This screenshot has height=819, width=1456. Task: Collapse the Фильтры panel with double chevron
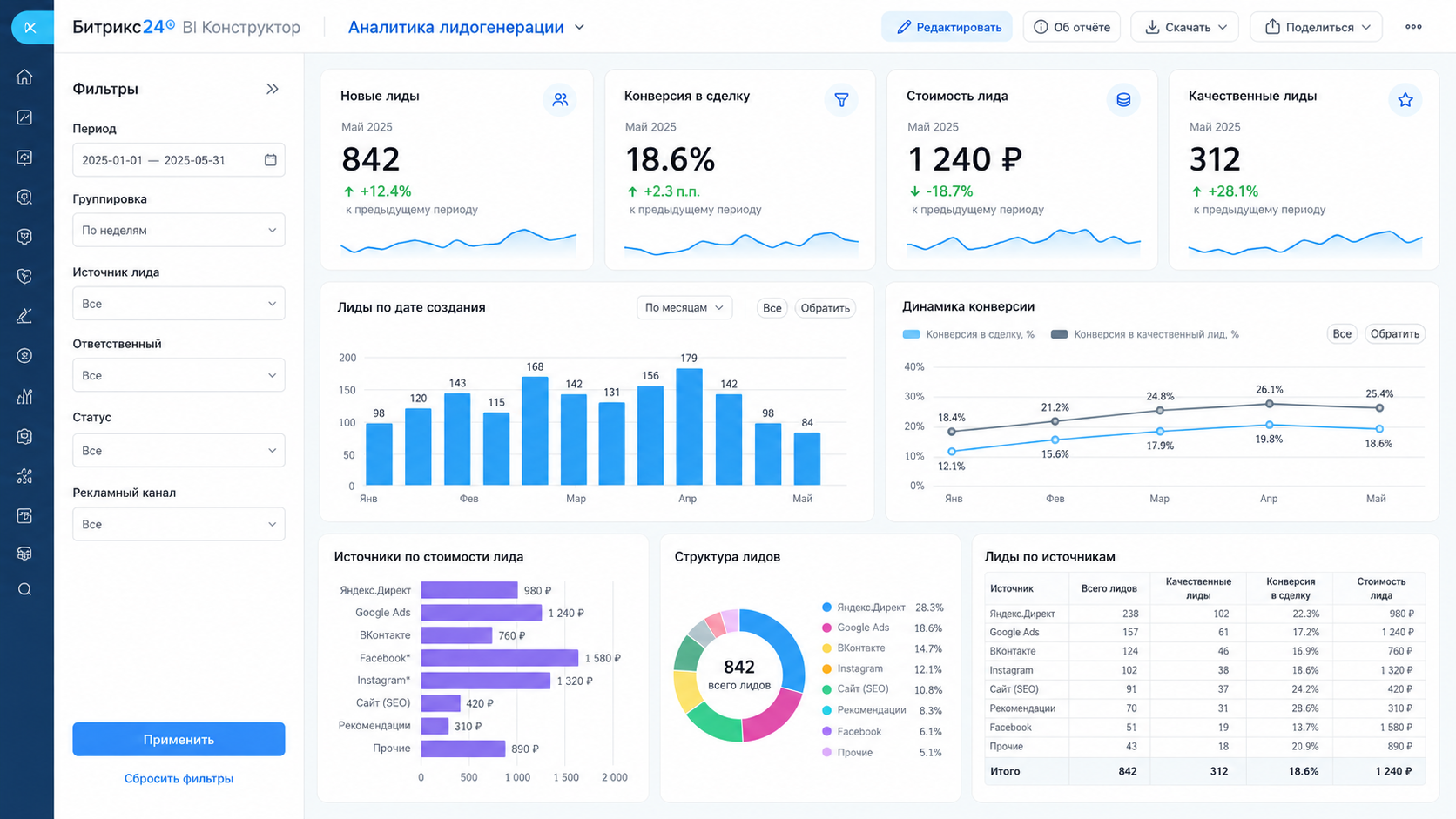click(x=273, y=89)
